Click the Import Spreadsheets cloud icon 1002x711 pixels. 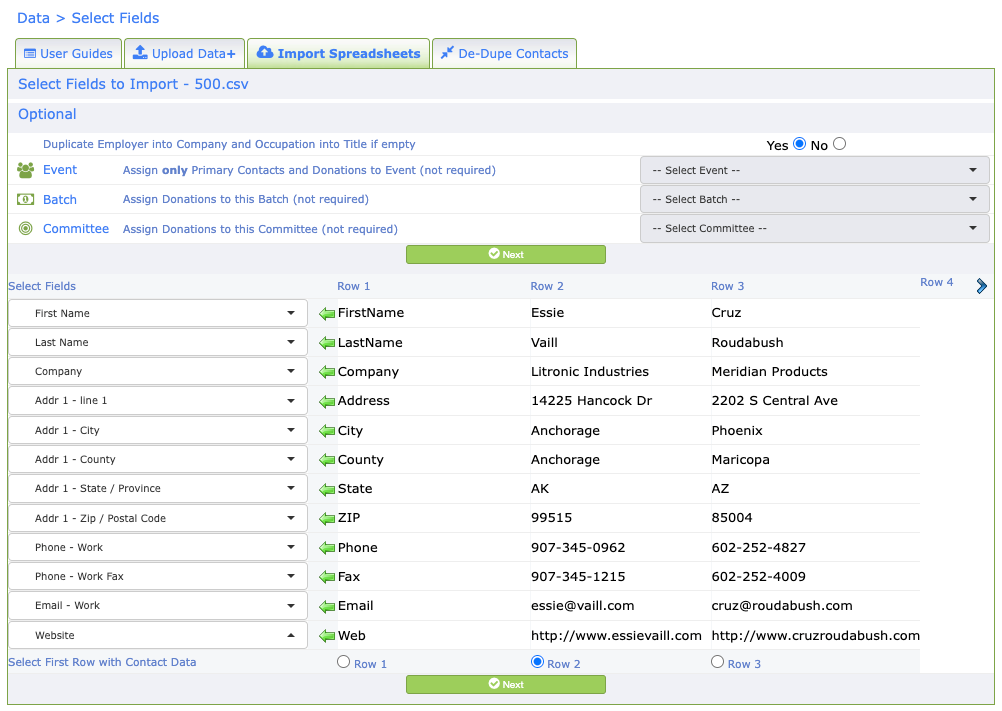265,52
